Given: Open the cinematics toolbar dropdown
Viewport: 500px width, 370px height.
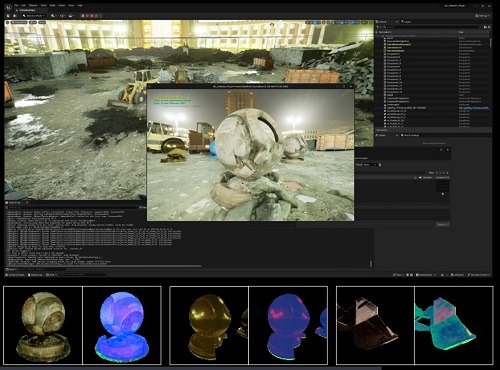Looking at the screenshot, I should [71, 16].
